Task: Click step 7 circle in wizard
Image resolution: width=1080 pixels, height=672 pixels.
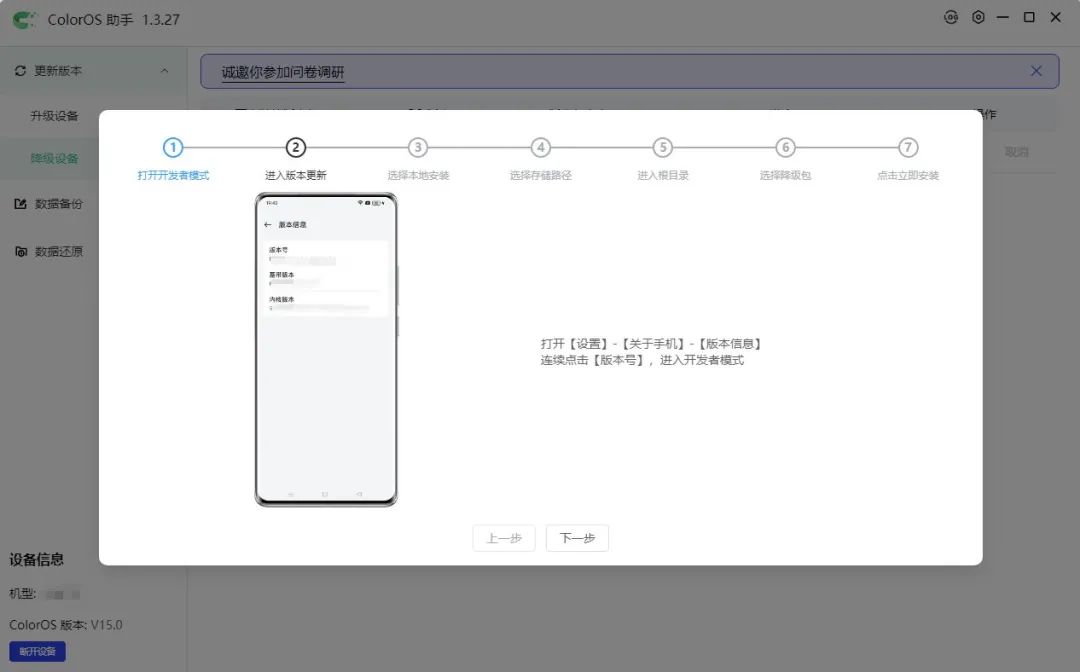Action: click(x=908, y=147)
